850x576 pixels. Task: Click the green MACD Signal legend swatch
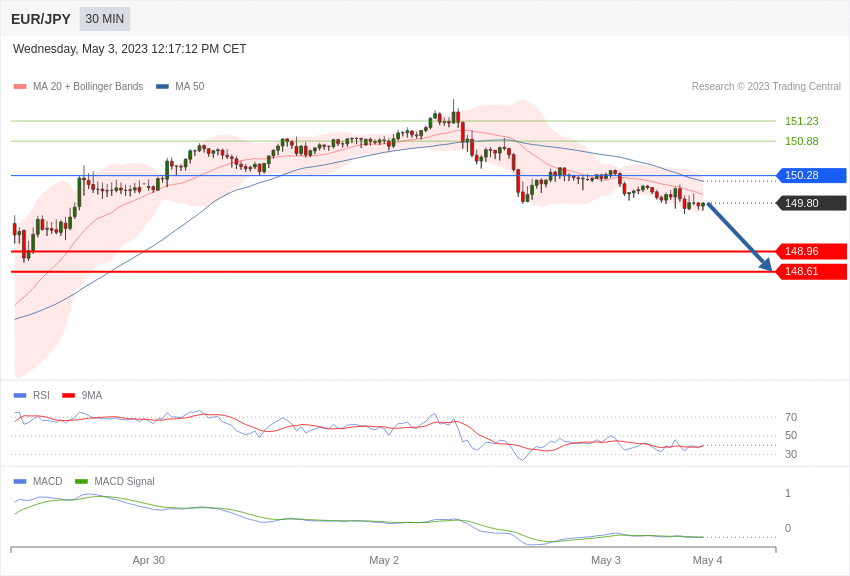click(81, 481)
